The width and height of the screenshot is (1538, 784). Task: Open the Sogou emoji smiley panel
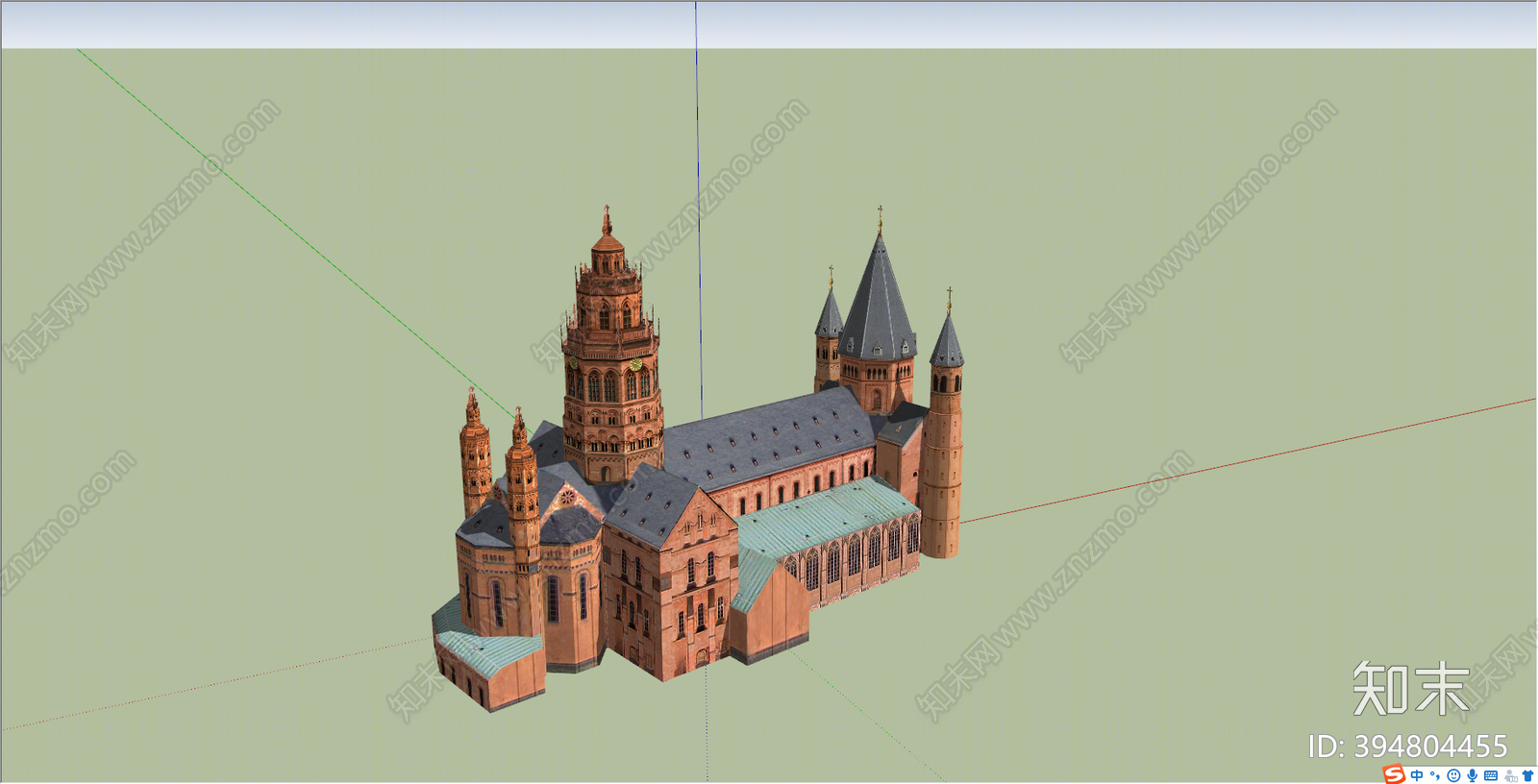pyautogui.click(x=1453, y=775)
